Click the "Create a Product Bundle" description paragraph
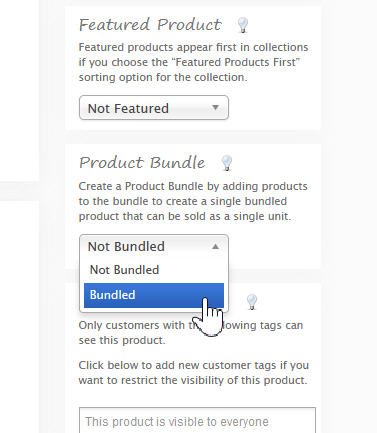Image resolution: width=377 pixels, height=433 pixels. tap(193, 201)
